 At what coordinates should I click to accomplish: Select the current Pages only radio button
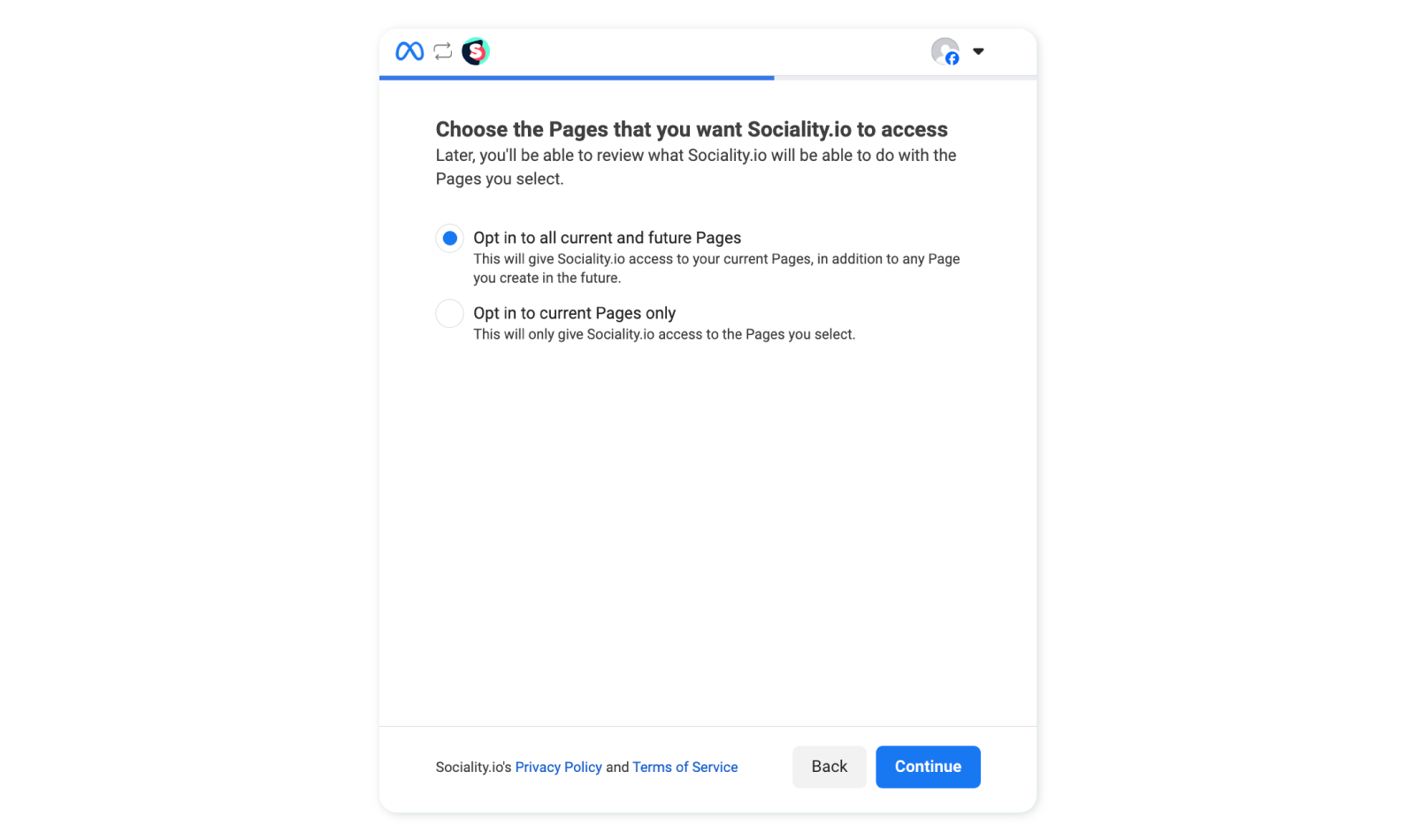tap(449, 313)
